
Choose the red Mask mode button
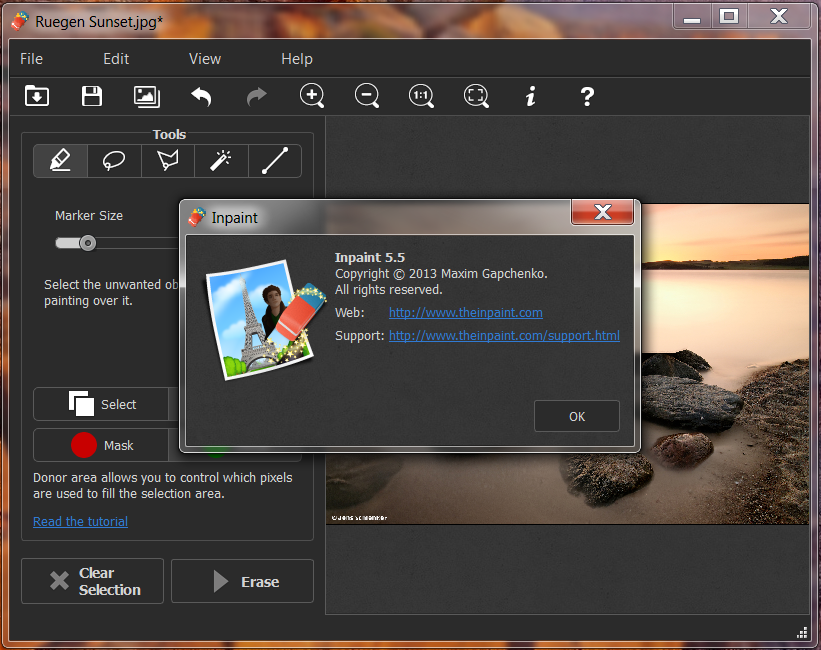pyautogui.click(x=101, y=445)
